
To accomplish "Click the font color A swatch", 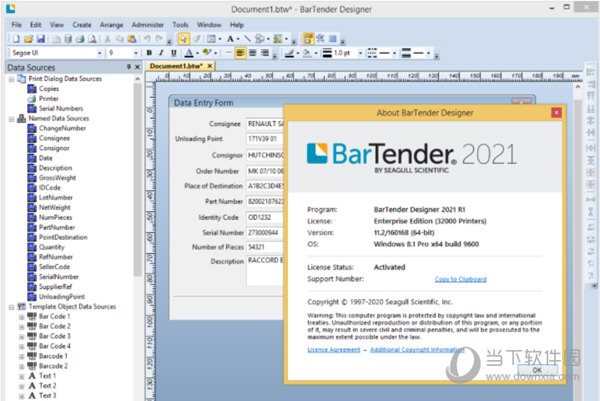I will click(189, 53).
